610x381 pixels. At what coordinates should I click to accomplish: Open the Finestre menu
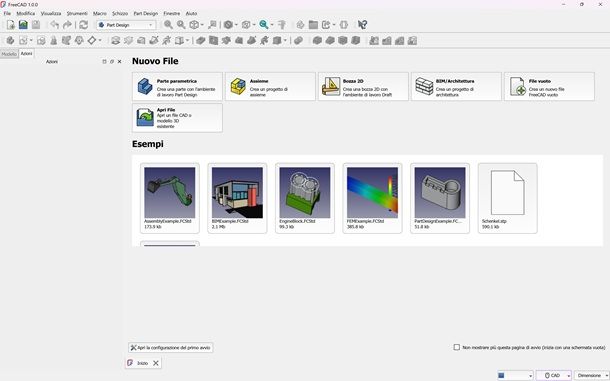pos(172,13)
